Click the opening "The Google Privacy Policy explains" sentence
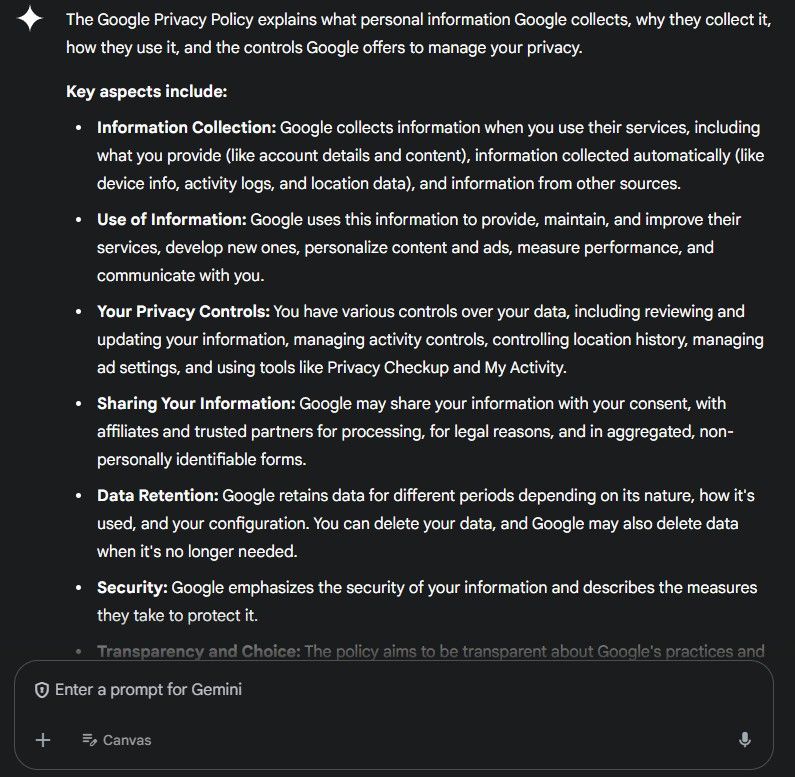Image resolution: width=795 pixels, height=777 pixels. tap(200, 19)
